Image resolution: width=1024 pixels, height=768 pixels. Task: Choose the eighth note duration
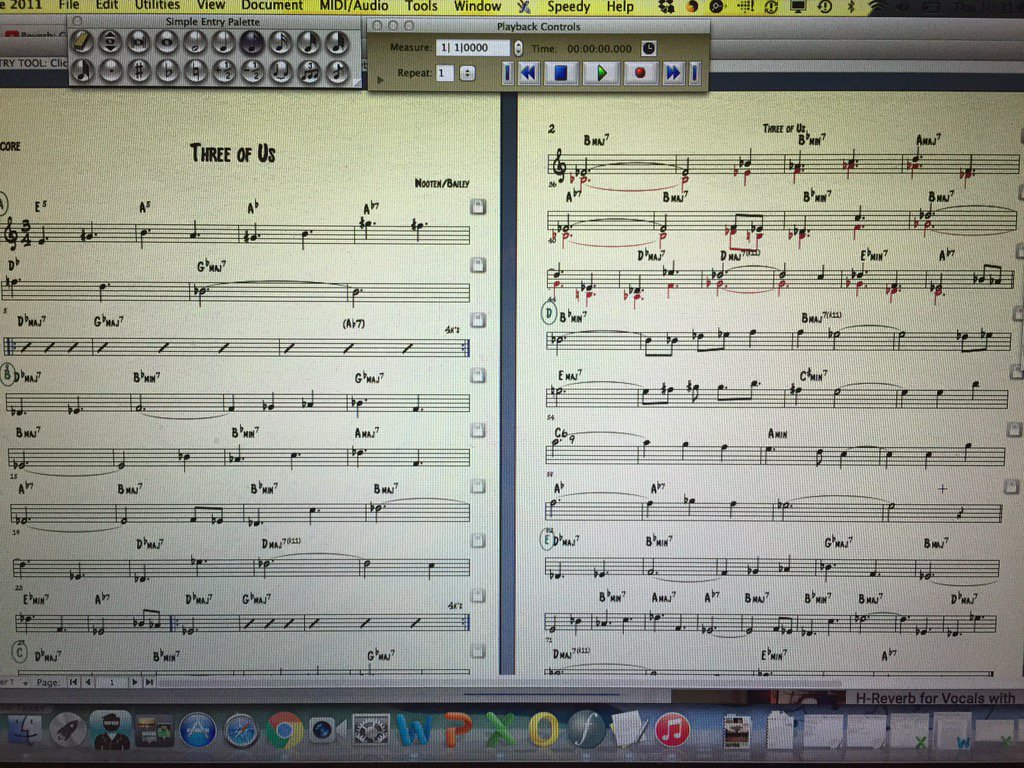tap(251, 43)
